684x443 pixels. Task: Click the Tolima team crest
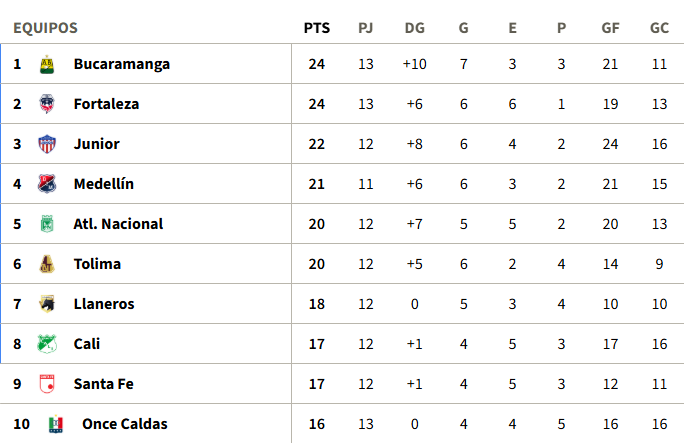click(x=46, y=264)
